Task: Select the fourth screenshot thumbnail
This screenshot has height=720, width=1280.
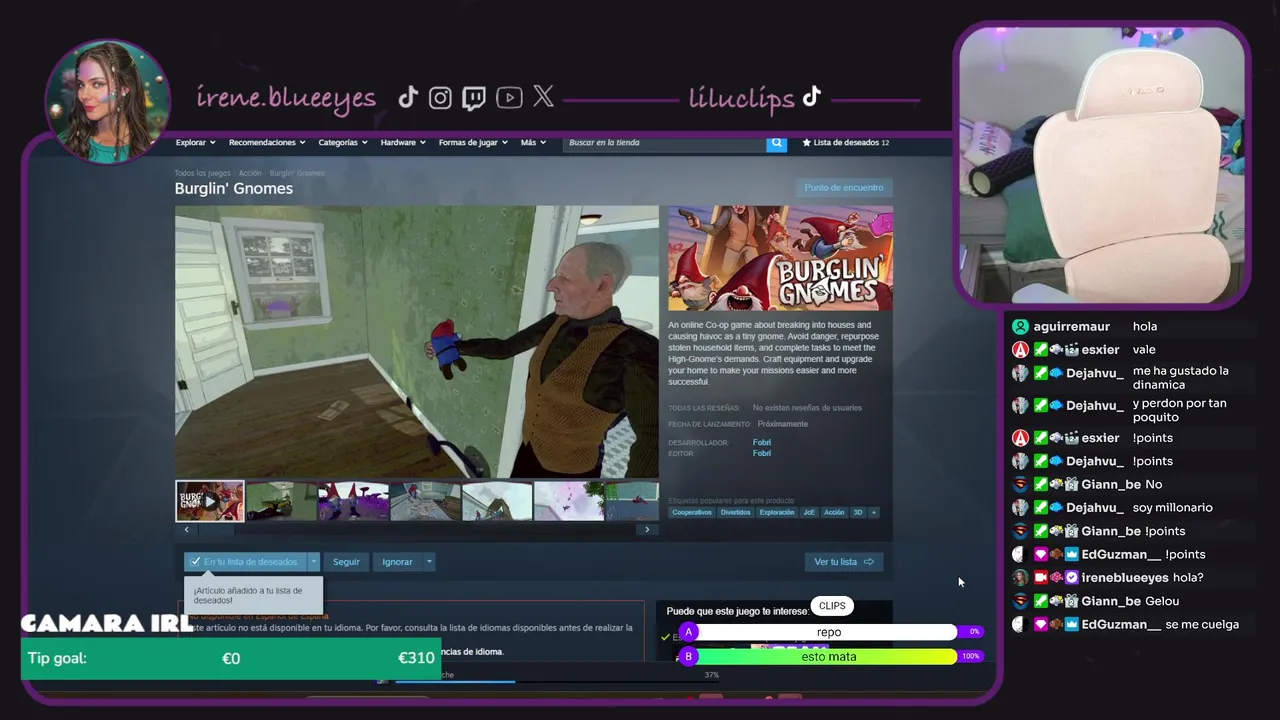Action: pos(425,501)
